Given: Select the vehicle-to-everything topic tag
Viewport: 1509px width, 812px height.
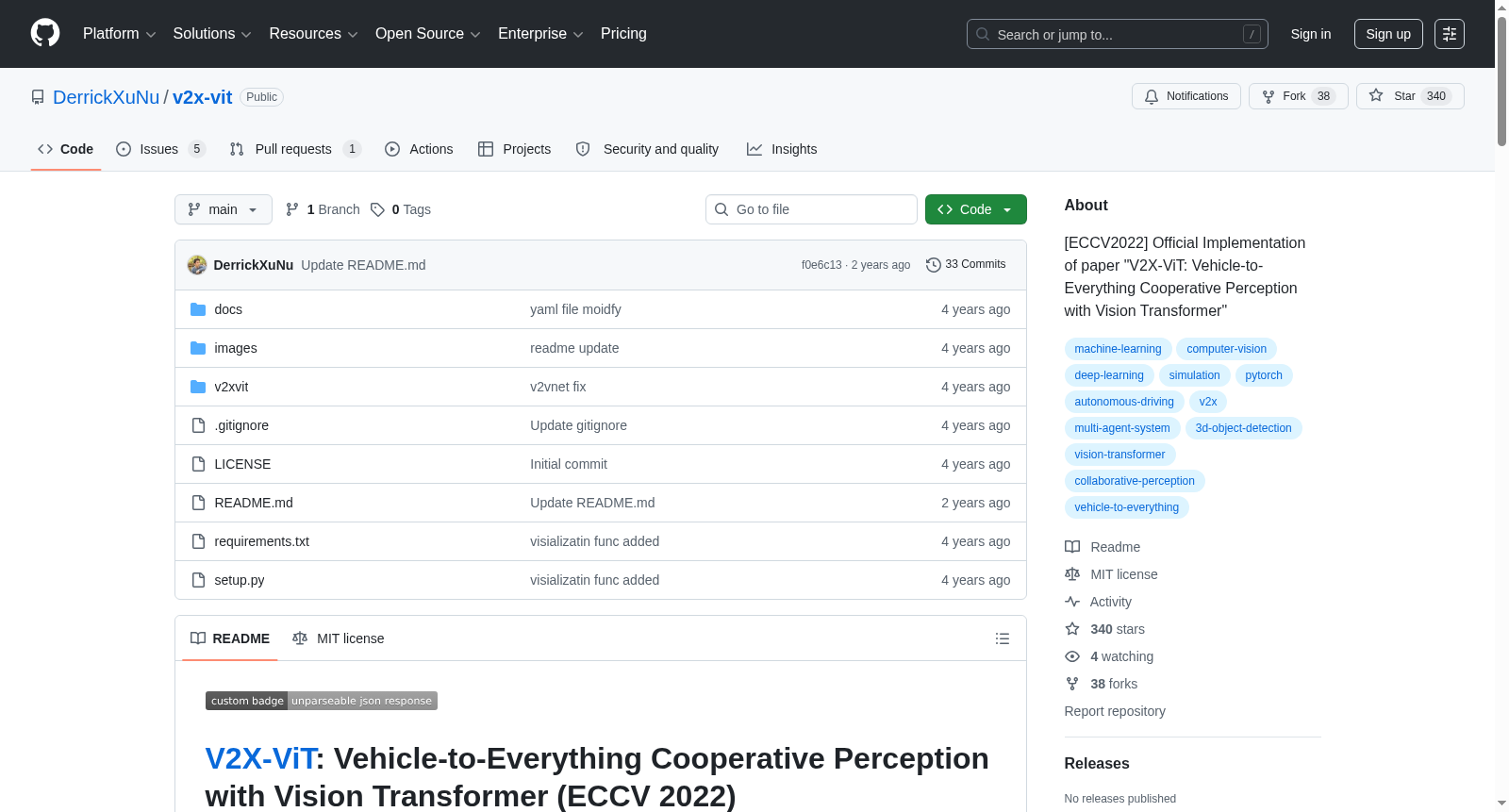Looking at the screenshot, I should [1126, 507].
